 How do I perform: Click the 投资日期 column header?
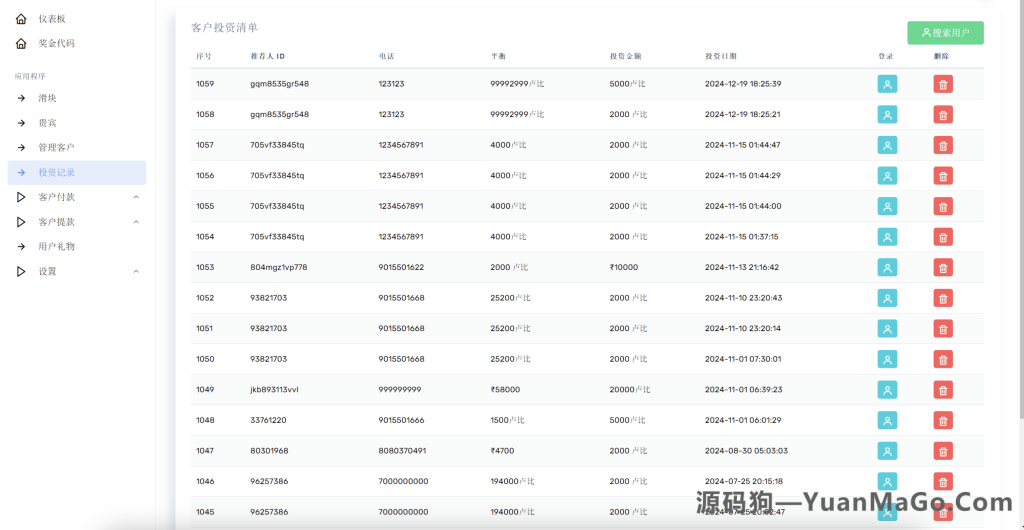point(721,56)
